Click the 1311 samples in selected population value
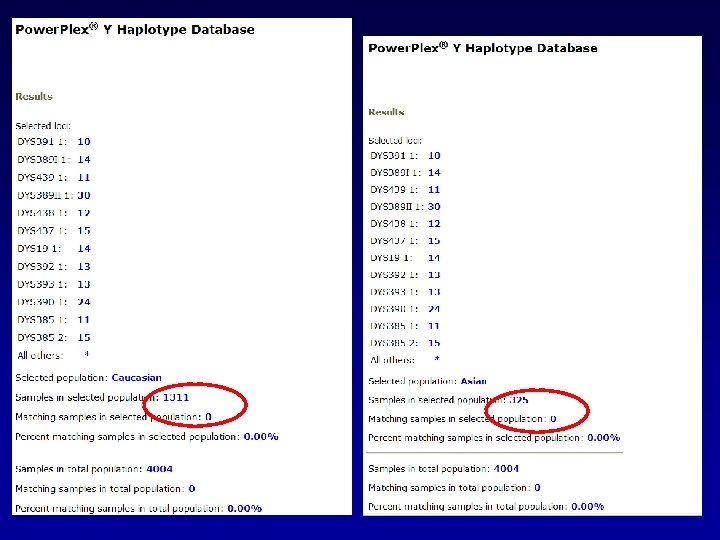 click(x=176, y=397)
